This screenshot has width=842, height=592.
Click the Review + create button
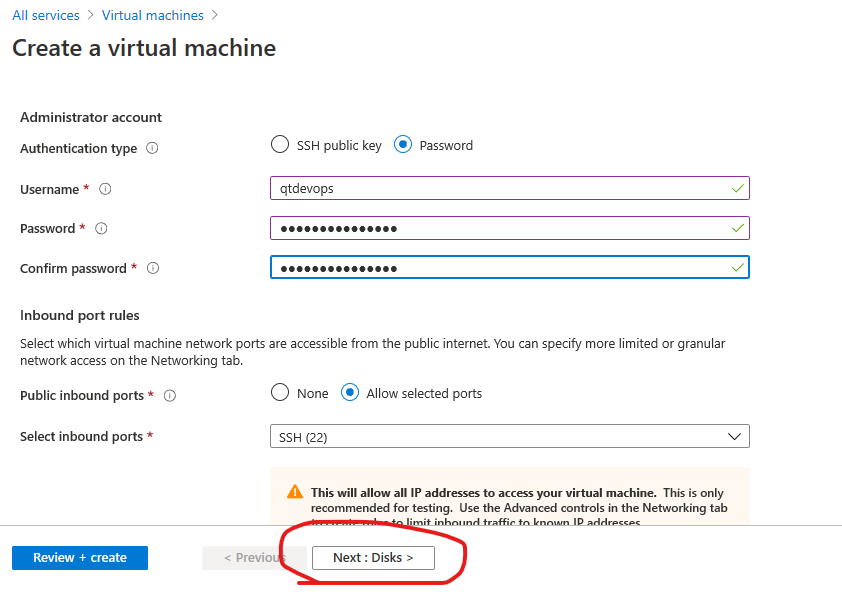click(x=80, y=558)
